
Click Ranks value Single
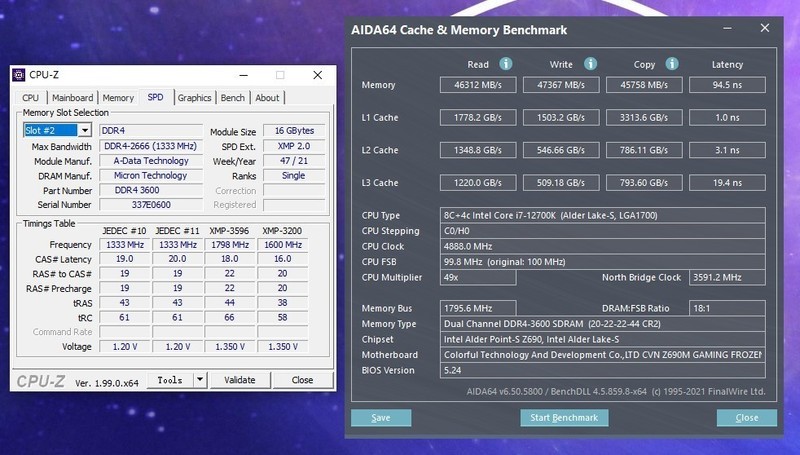[x=294, y=175]
